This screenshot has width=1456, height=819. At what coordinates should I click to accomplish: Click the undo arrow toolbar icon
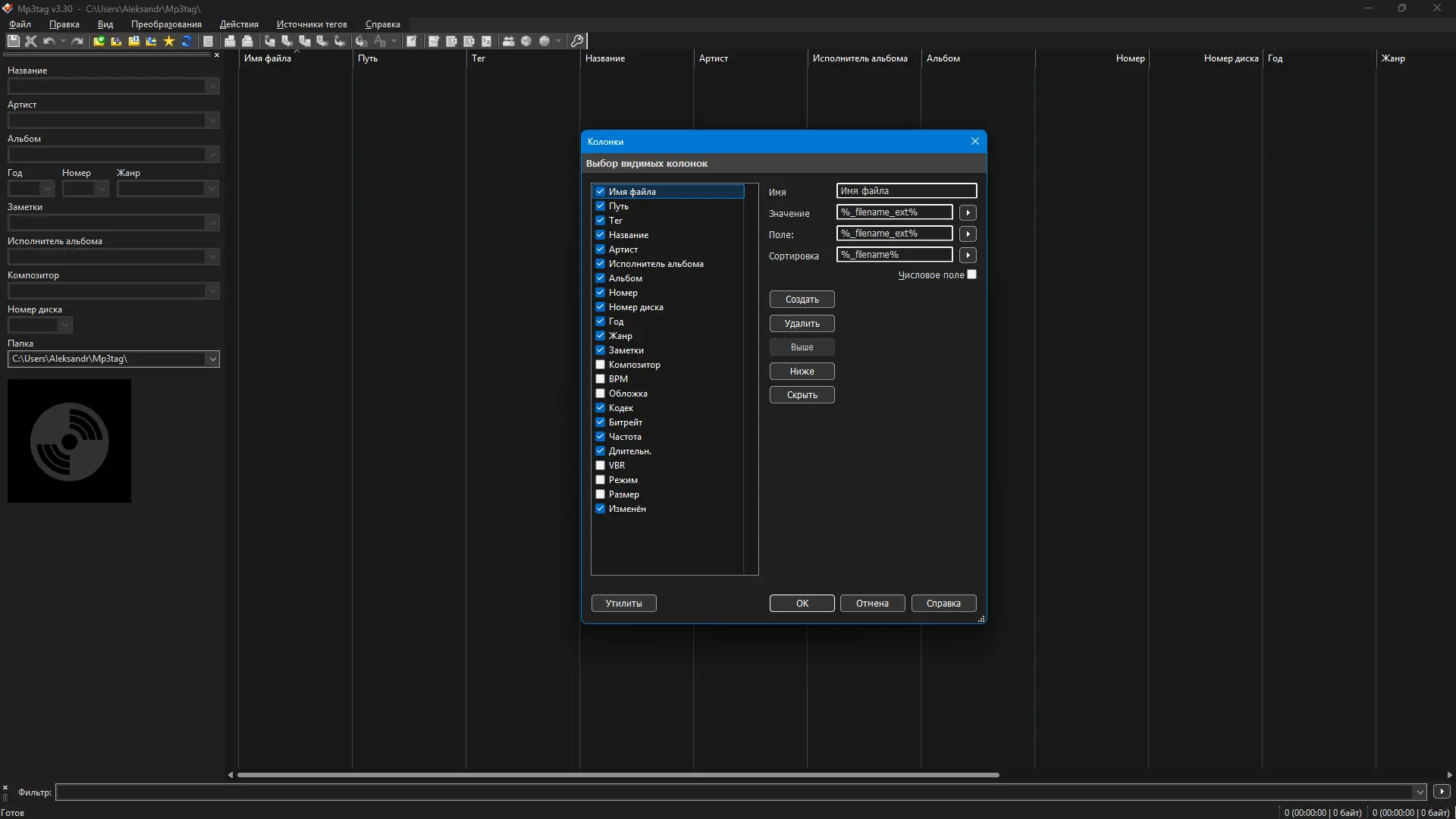(49, 41)
